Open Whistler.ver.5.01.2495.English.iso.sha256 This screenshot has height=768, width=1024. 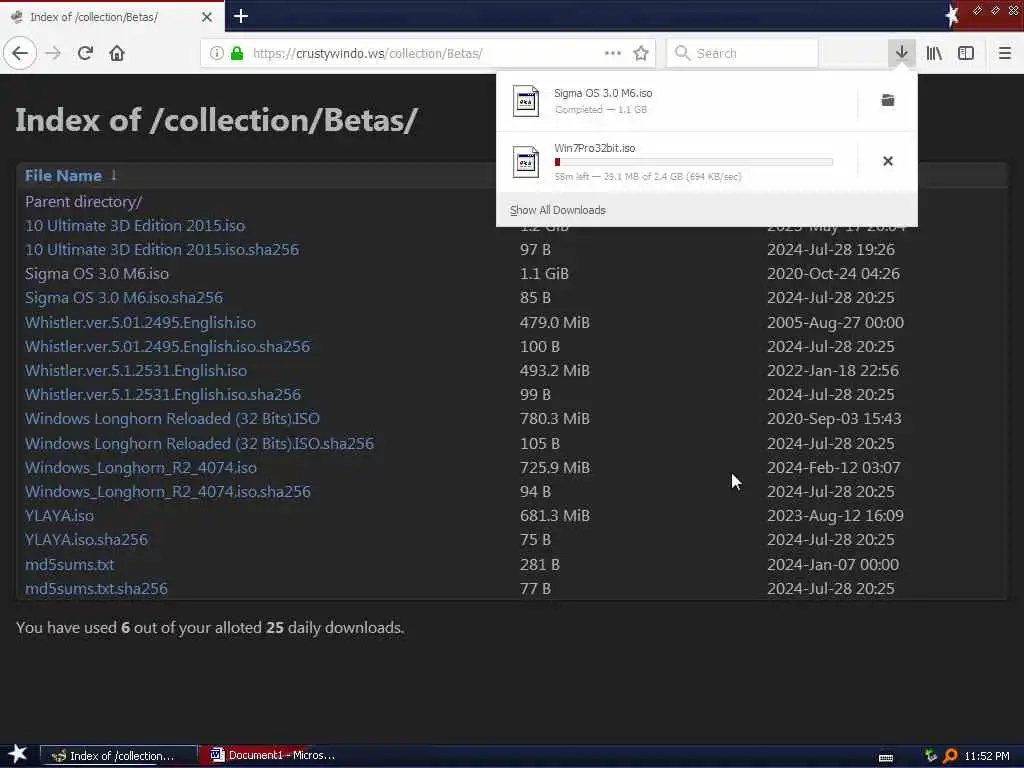point(168,347)
